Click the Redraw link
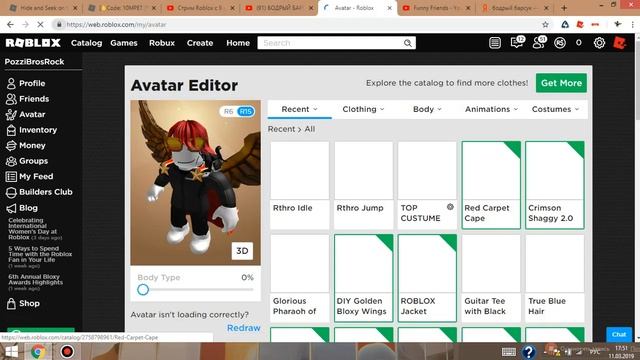640x360 pixels. pos(244,328)
